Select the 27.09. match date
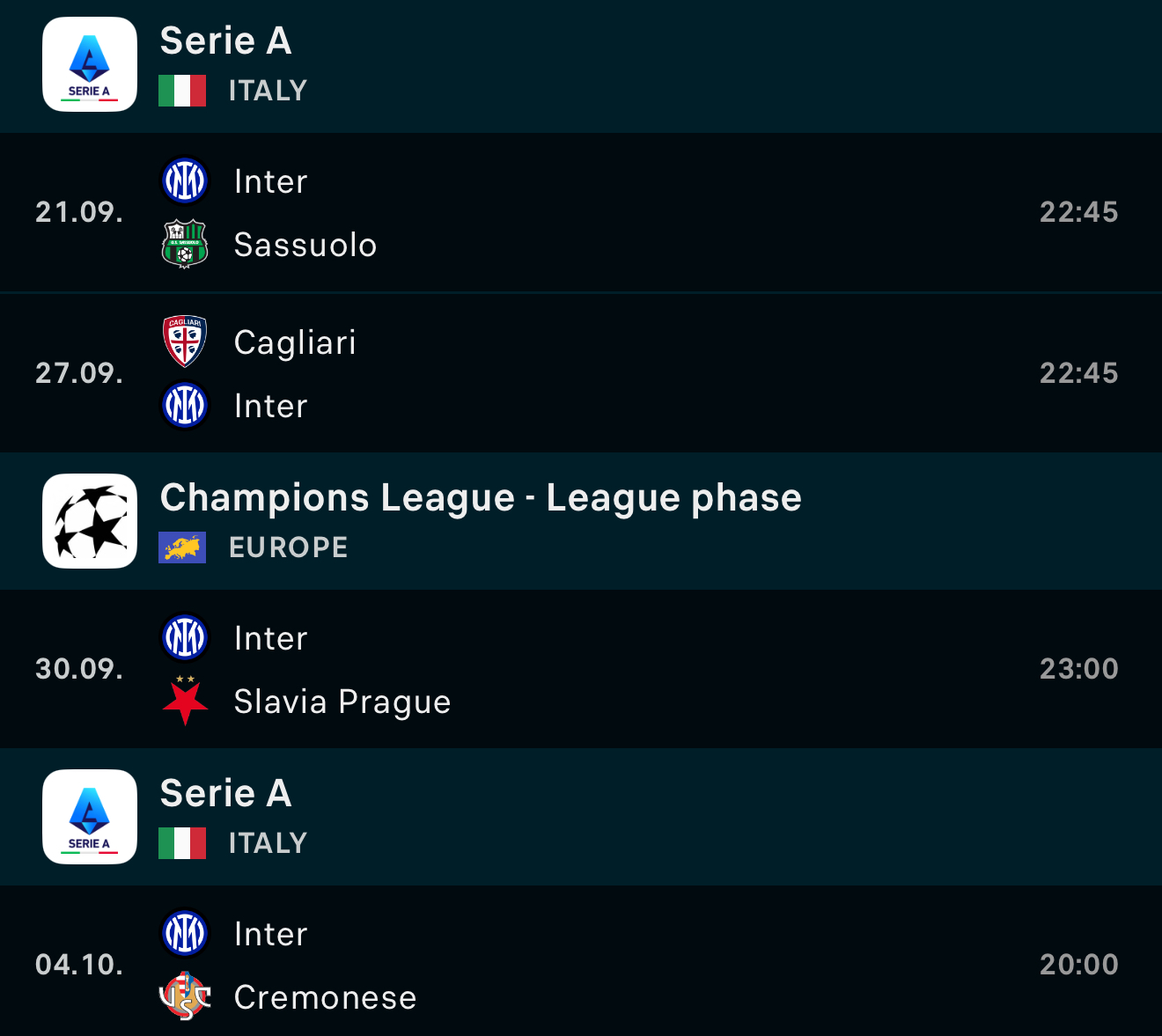The height and width of the screenshot is (1036, 1162). [79, 373]
